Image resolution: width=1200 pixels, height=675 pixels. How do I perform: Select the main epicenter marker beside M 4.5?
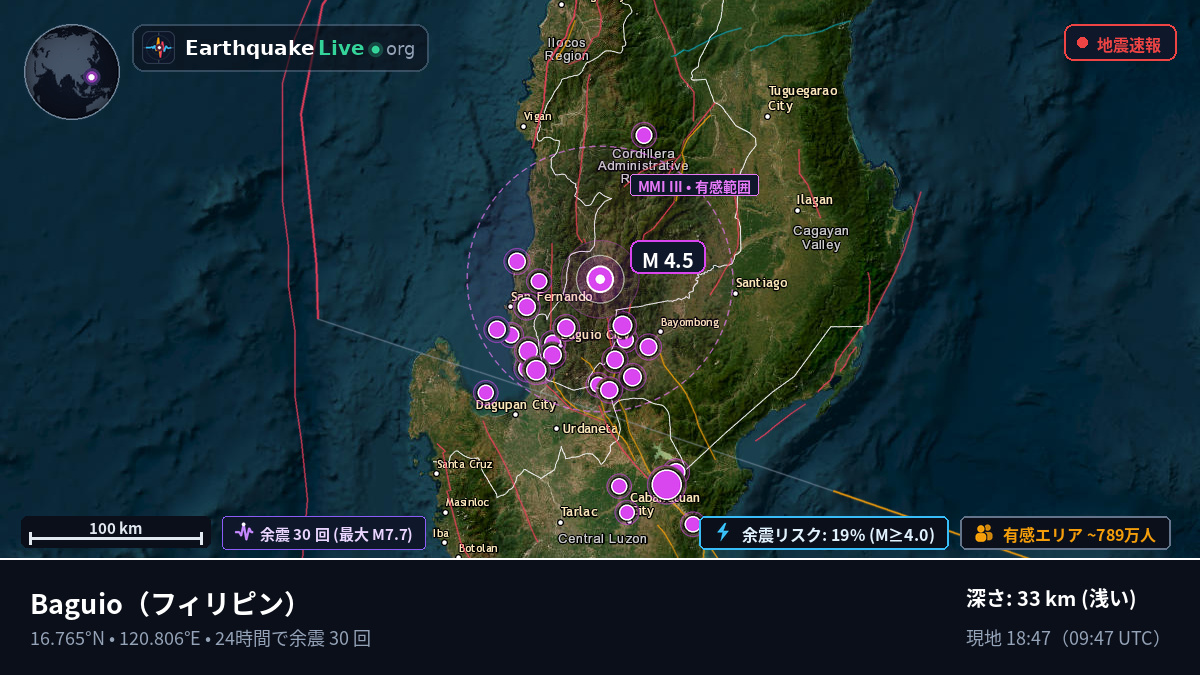600,279
